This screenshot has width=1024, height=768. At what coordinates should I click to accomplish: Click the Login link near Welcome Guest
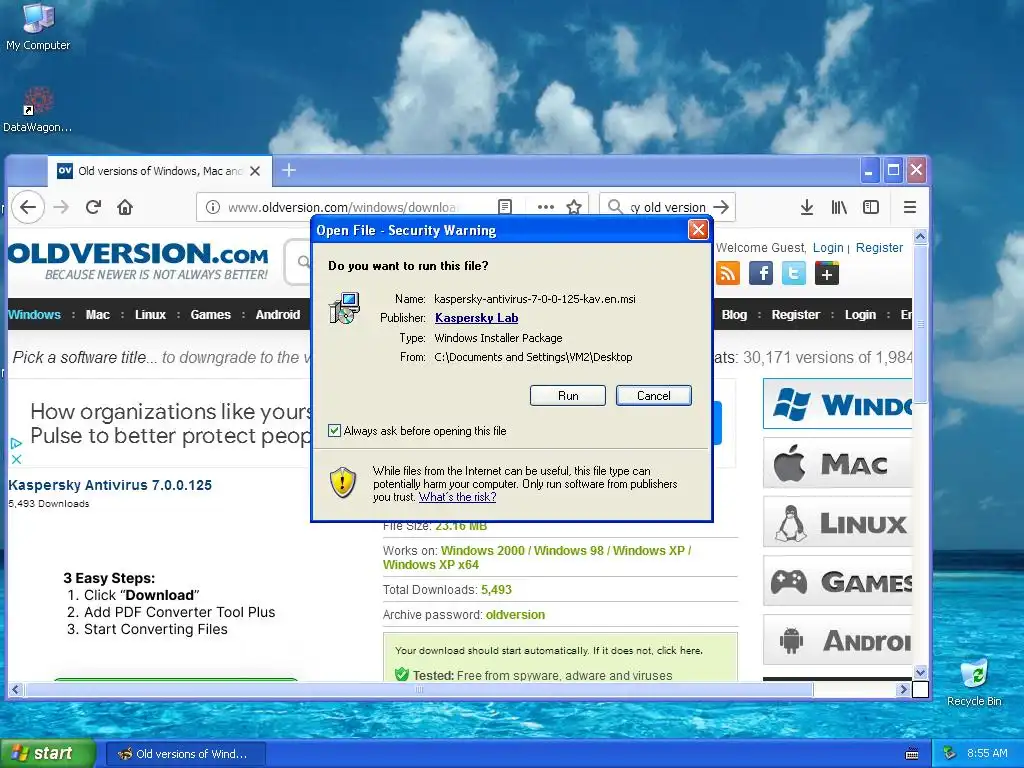click(x=828, y=248)
